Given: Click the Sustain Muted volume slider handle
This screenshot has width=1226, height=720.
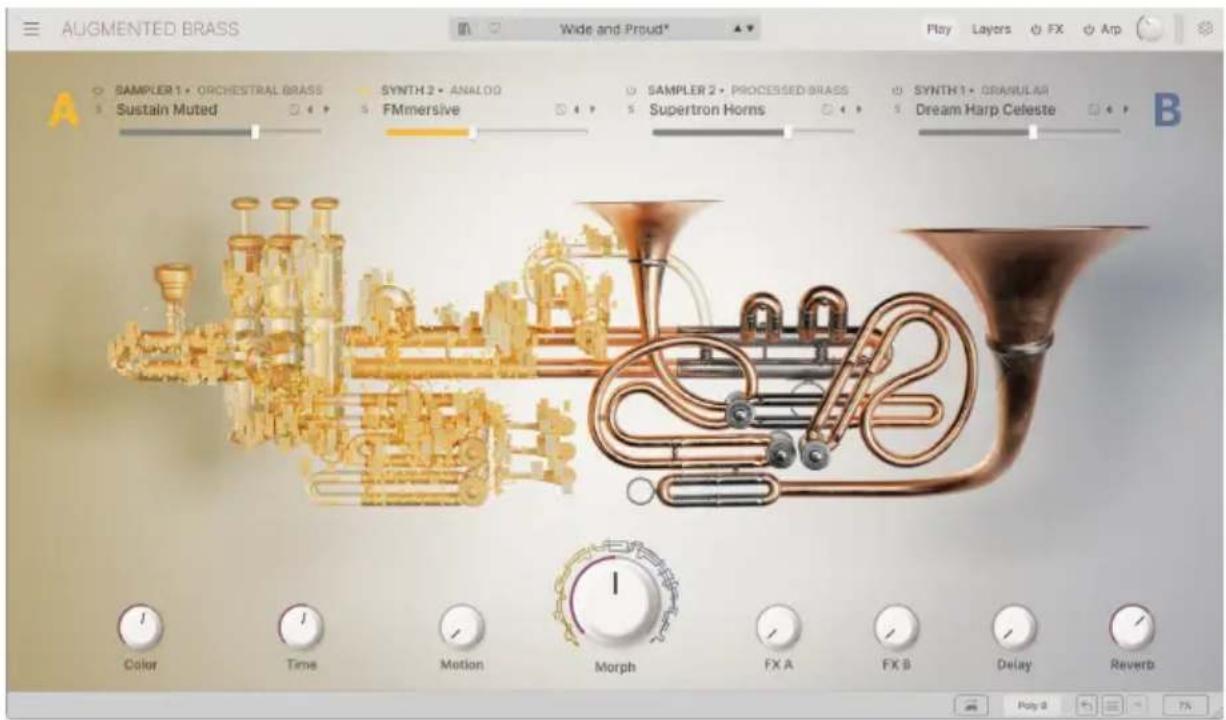Looking at the screenshot, I should pyautogui.click(x=255, y=131).
